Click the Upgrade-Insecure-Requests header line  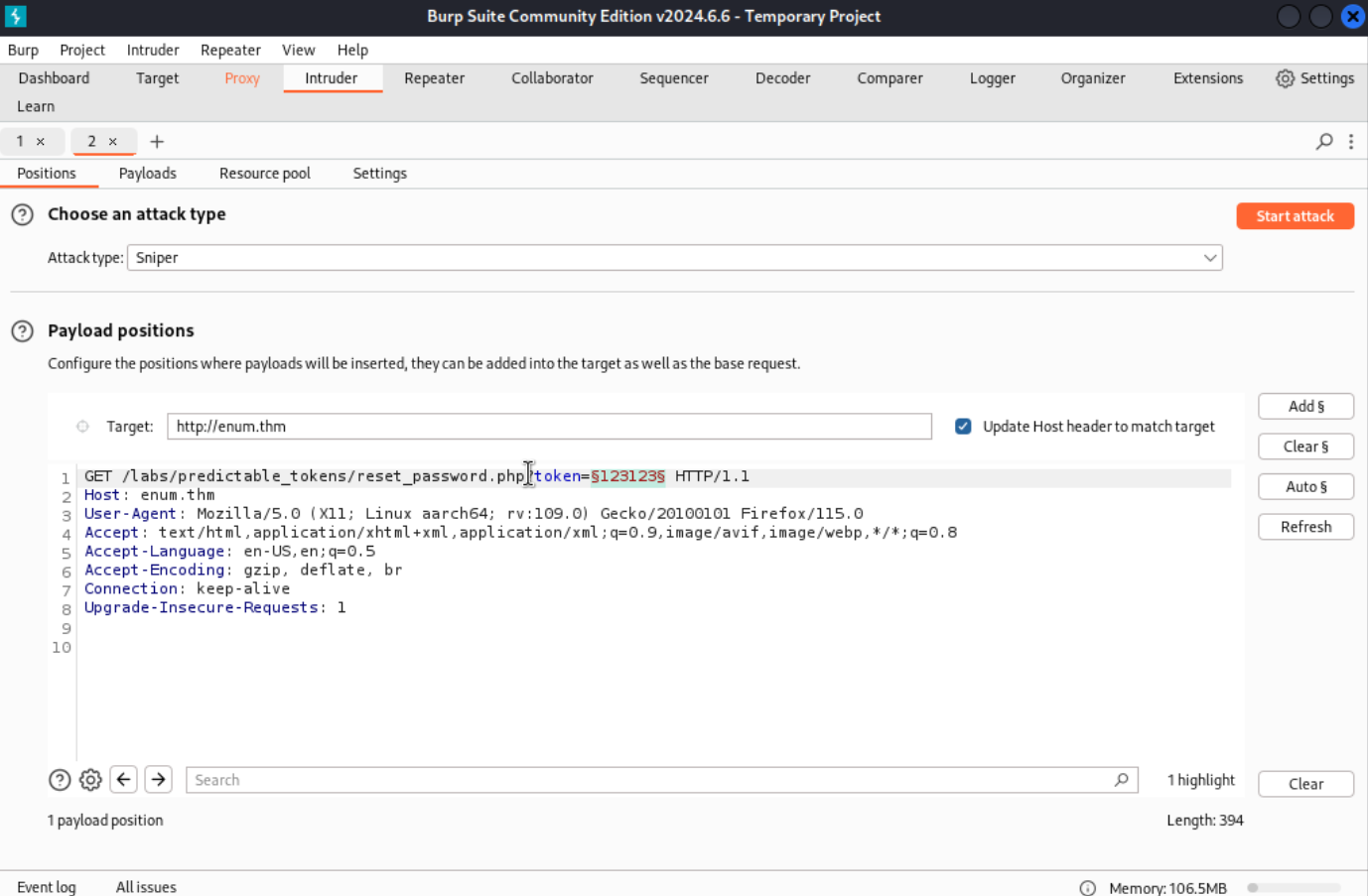point(214,608)
